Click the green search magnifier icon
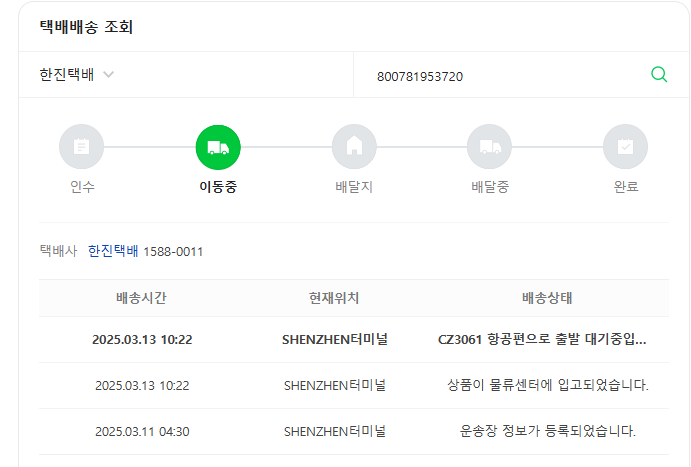Image resolution: width=691 pixels, height=467 pixels. pyautogui.click(x=659, y=74)
